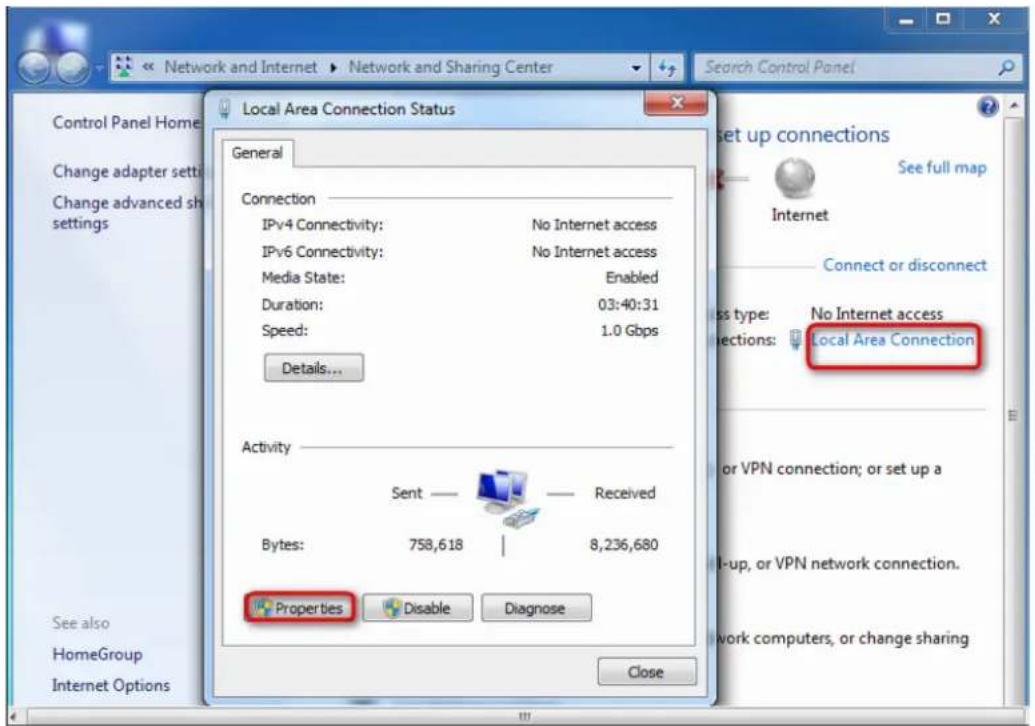Click the Speed value 1.0 Gbps

point(629,330)
